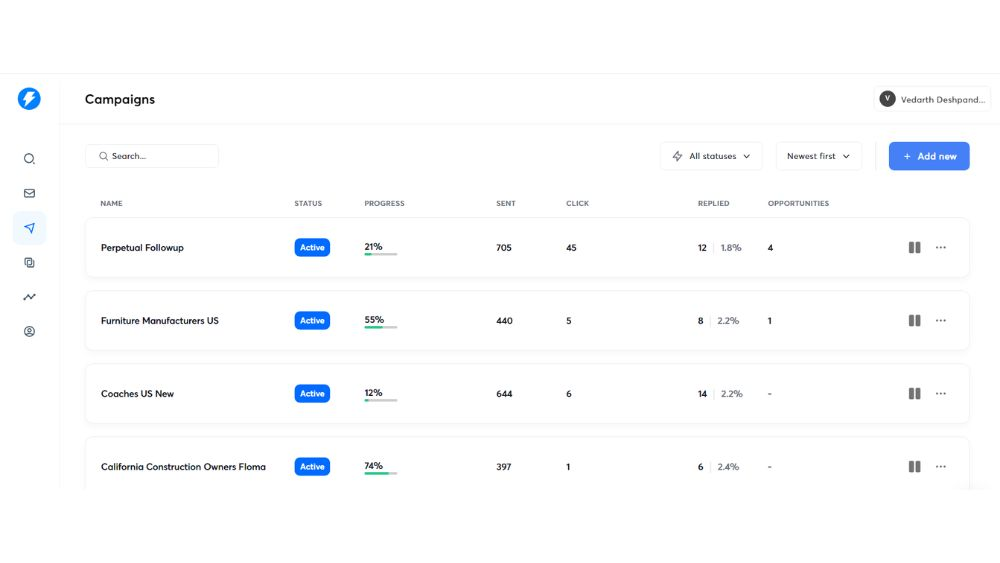The height and width of the screenshot is (563, 1000).
Task: Click the lightning bolt app logo
Action: (x=29, y=99)
